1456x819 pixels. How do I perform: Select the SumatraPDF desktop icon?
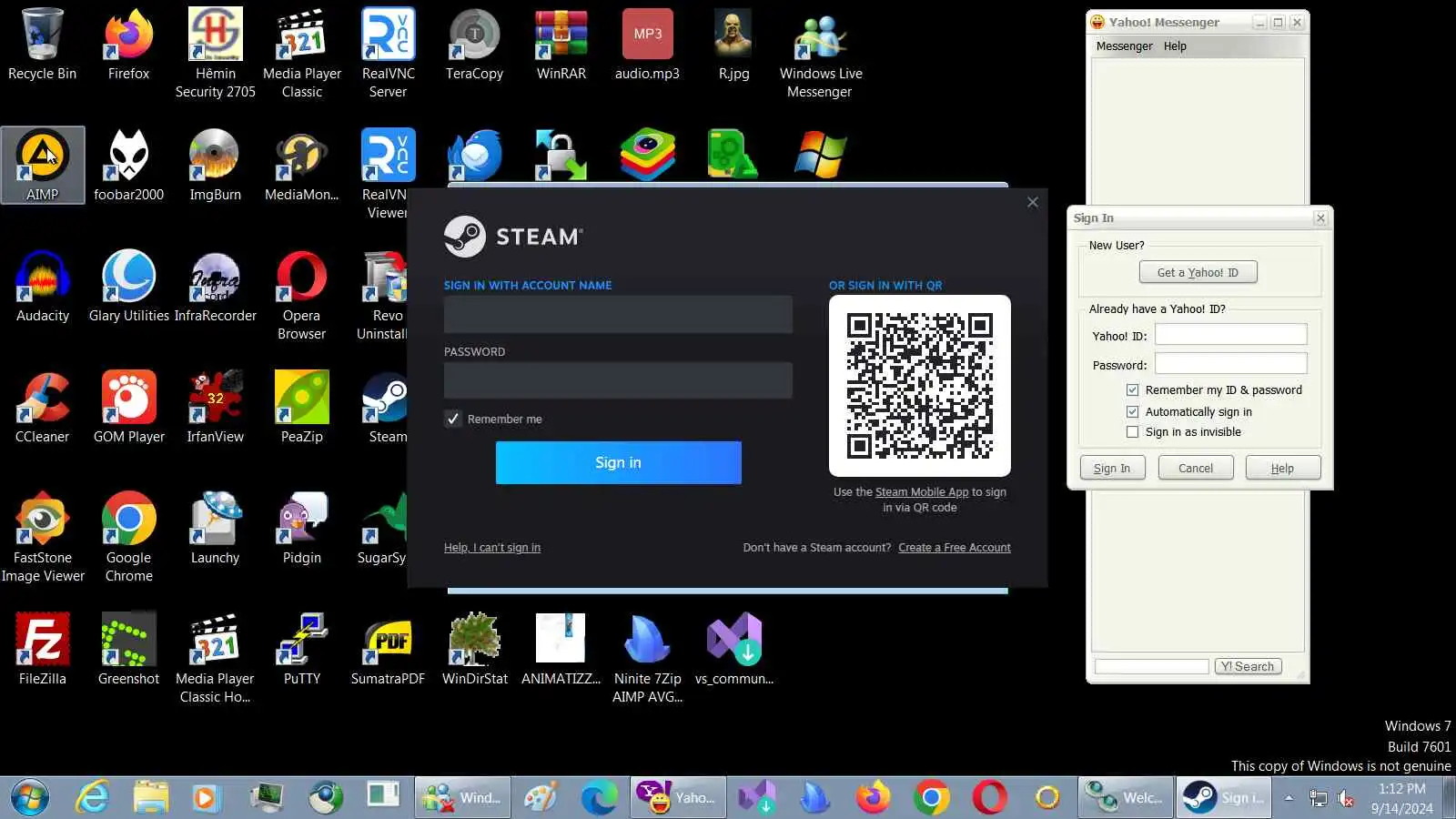pos(388,649)
